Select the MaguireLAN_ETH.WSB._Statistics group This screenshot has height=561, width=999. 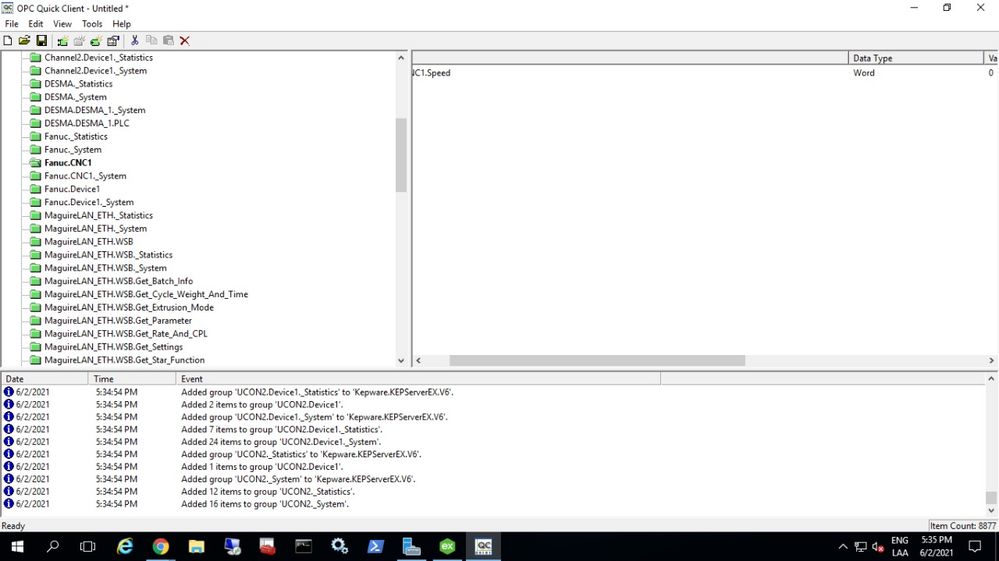coord(108,255)
